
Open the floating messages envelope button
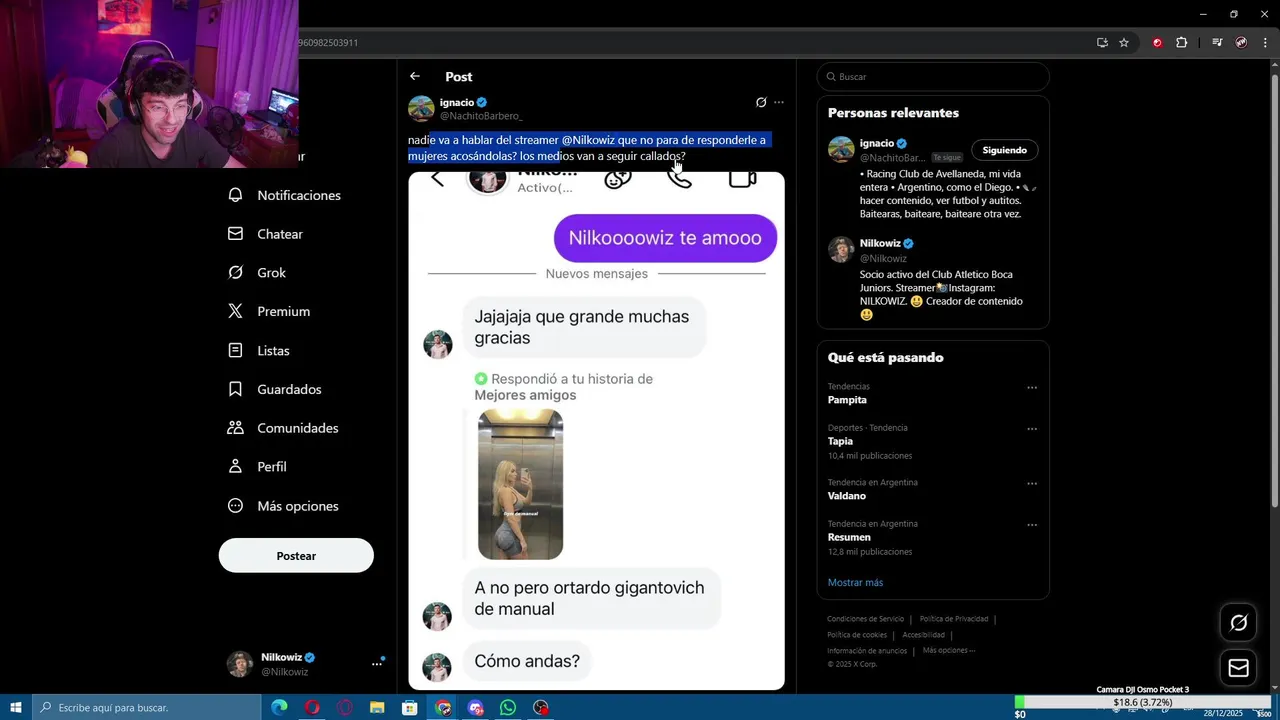pyautogui.click(x=1238, y=668)
